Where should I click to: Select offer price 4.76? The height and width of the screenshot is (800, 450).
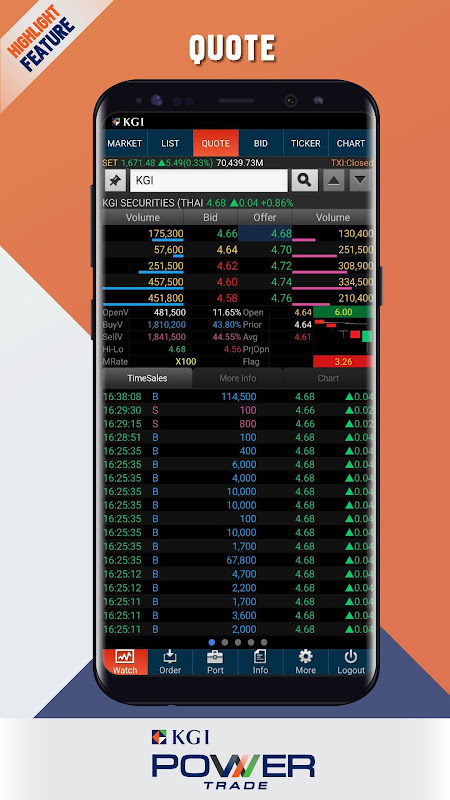click(x=281, y=298)
